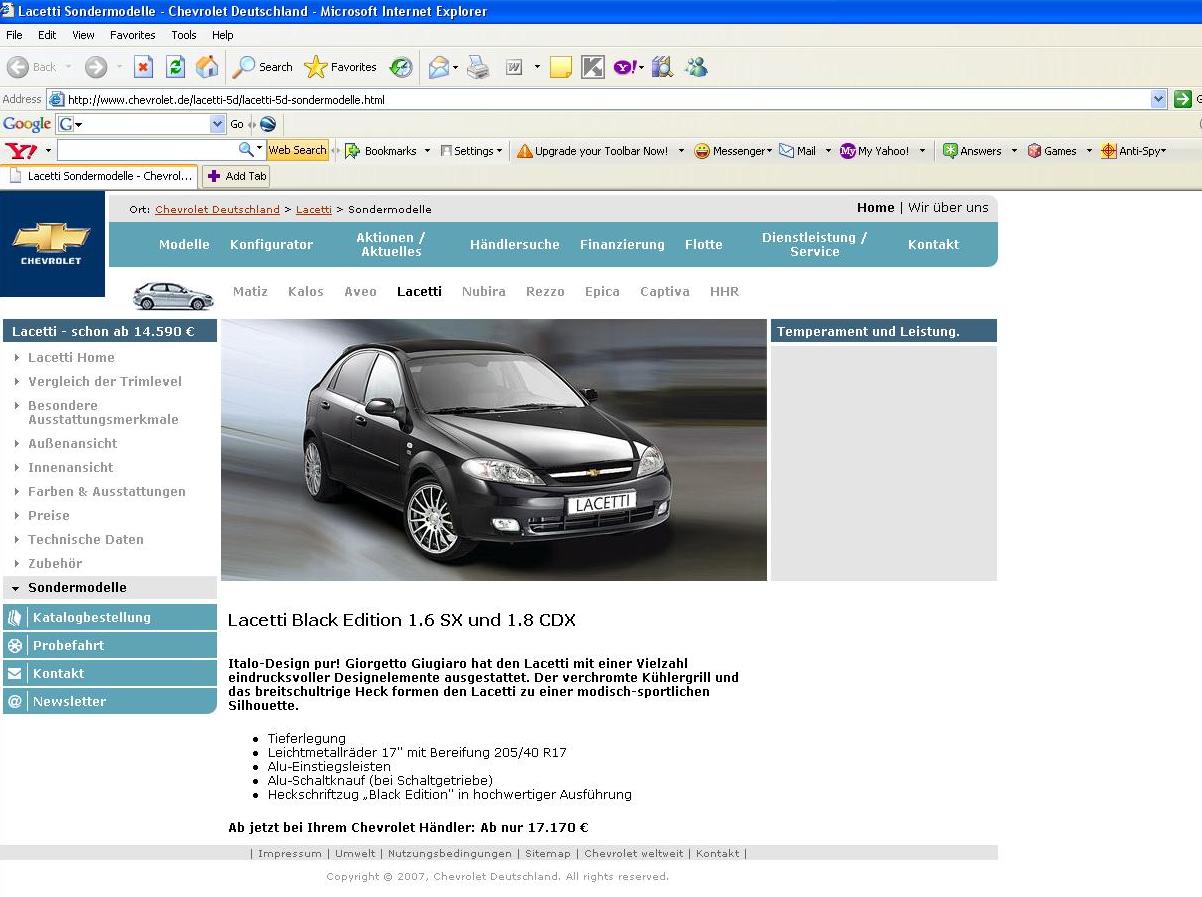Click the yellow note icon in IE toolbar
This screenshot has height=897, width=1202.
point(561,67)
